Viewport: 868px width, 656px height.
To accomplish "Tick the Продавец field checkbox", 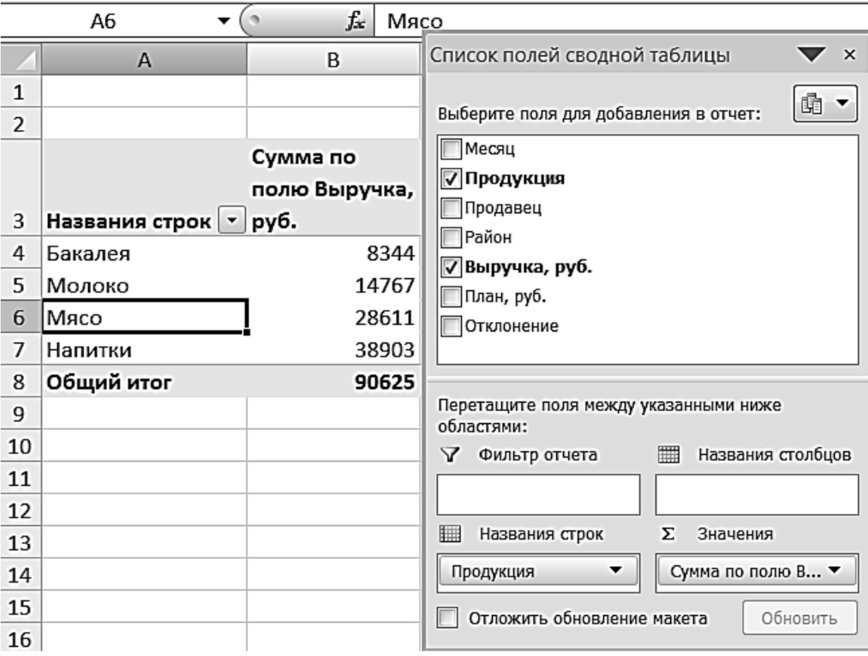I will pos(451,208).
